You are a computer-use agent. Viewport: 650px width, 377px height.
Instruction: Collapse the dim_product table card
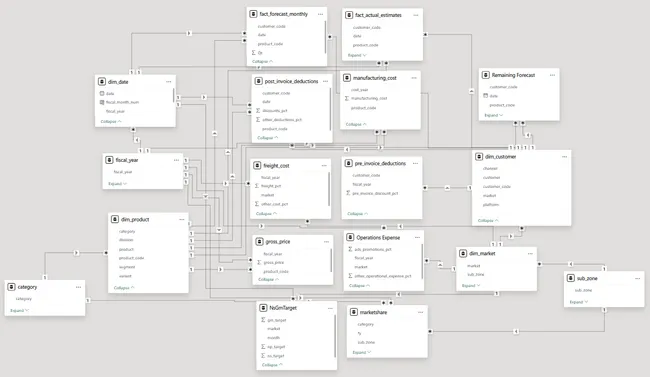point(124,288)
